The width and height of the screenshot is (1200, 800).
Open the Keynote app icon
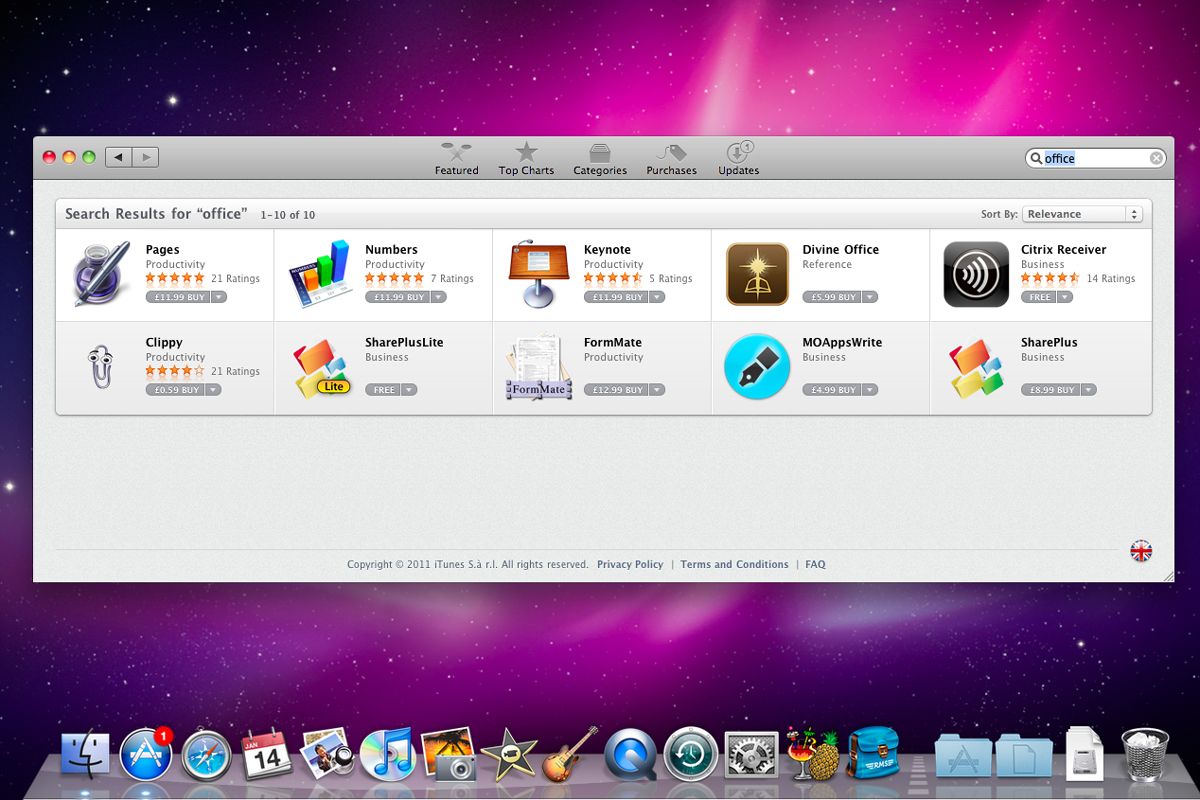539,273
